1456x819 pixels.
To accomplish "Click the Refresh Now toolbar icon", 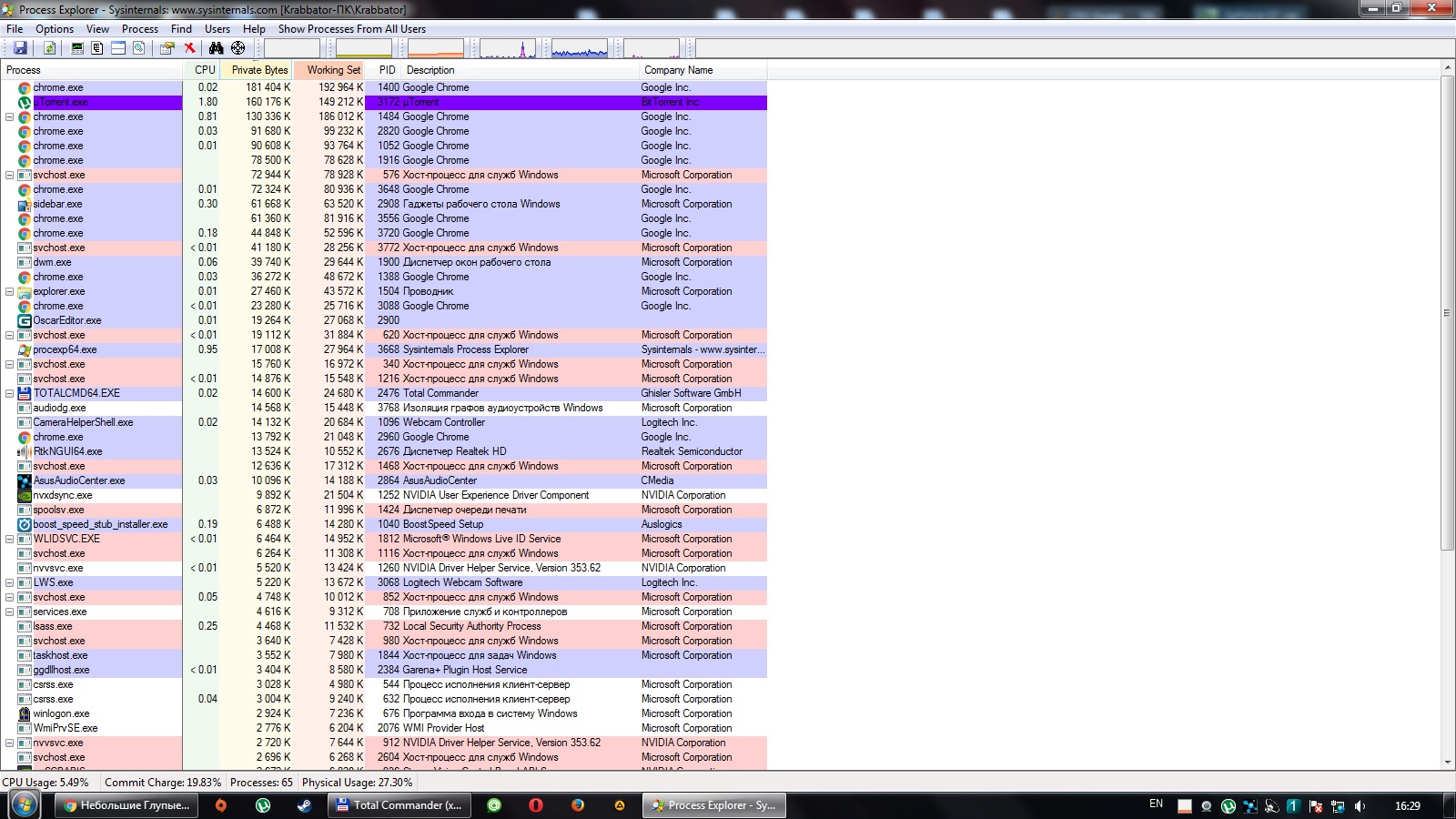I will tap(49, 48).
